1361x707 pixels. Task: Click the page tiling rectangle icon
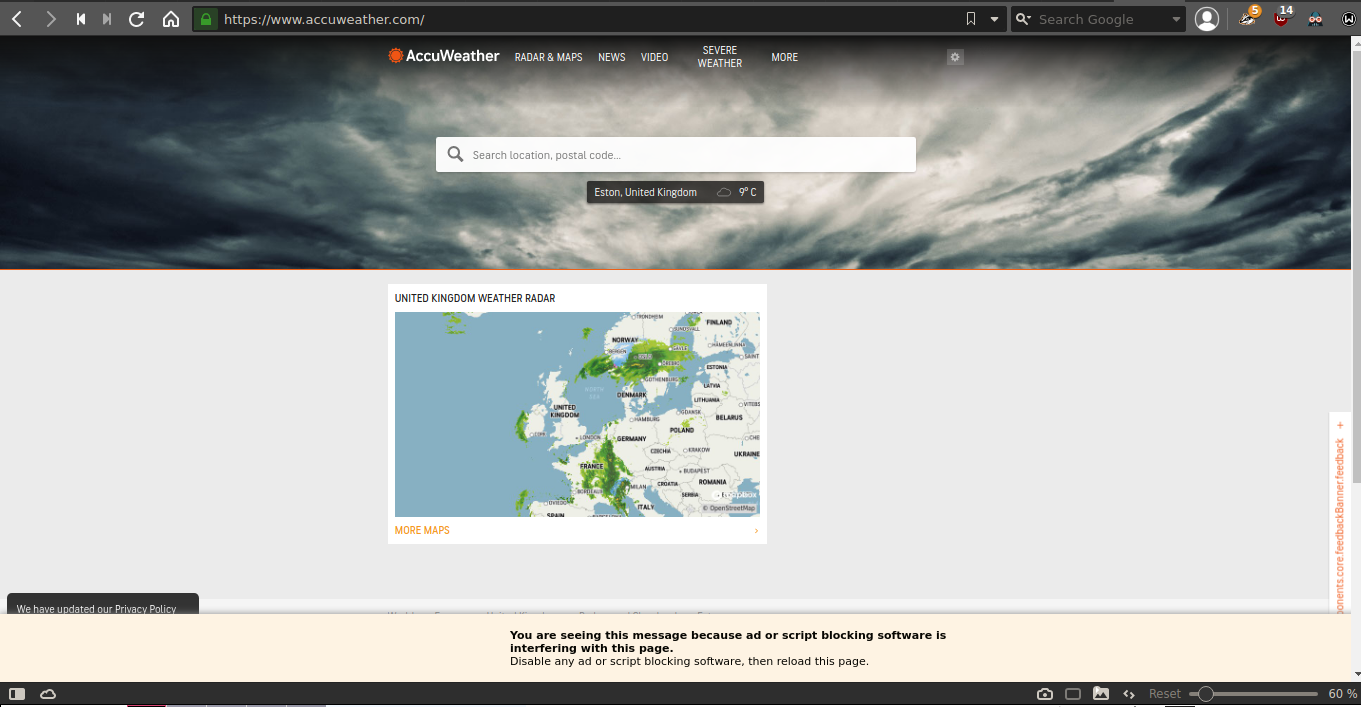point(1073,694)
